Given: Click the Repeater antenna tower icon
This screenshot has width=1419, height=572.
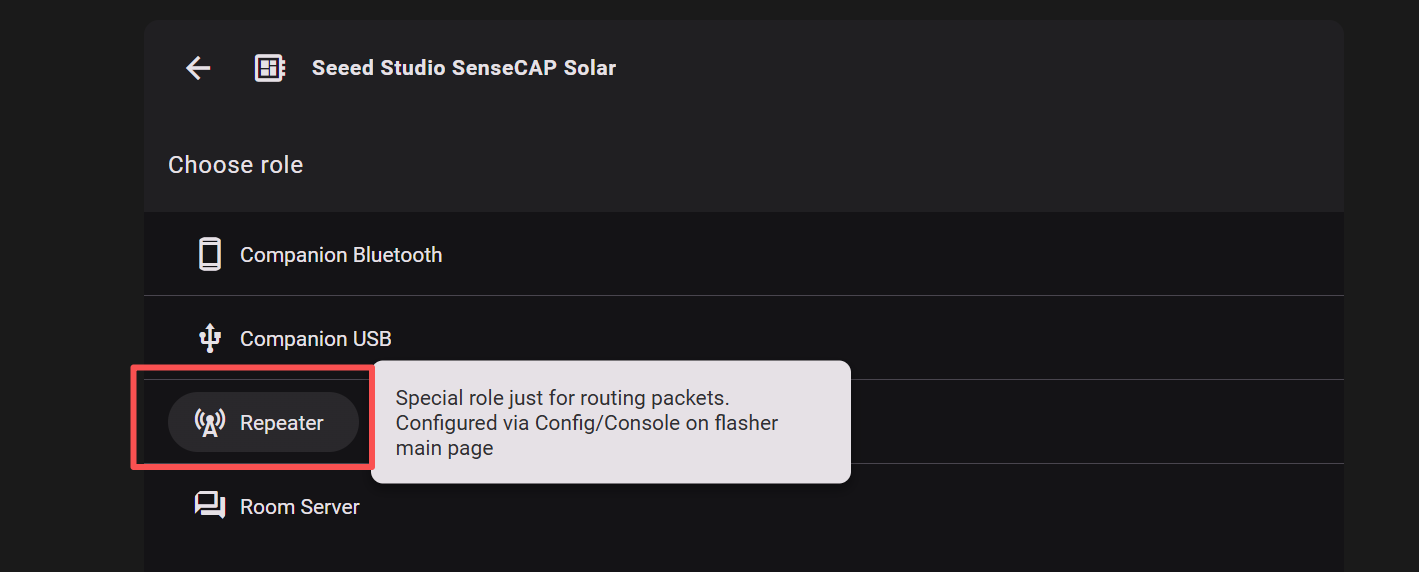Looking at the screenshot, I should click(x=209, y=423).
